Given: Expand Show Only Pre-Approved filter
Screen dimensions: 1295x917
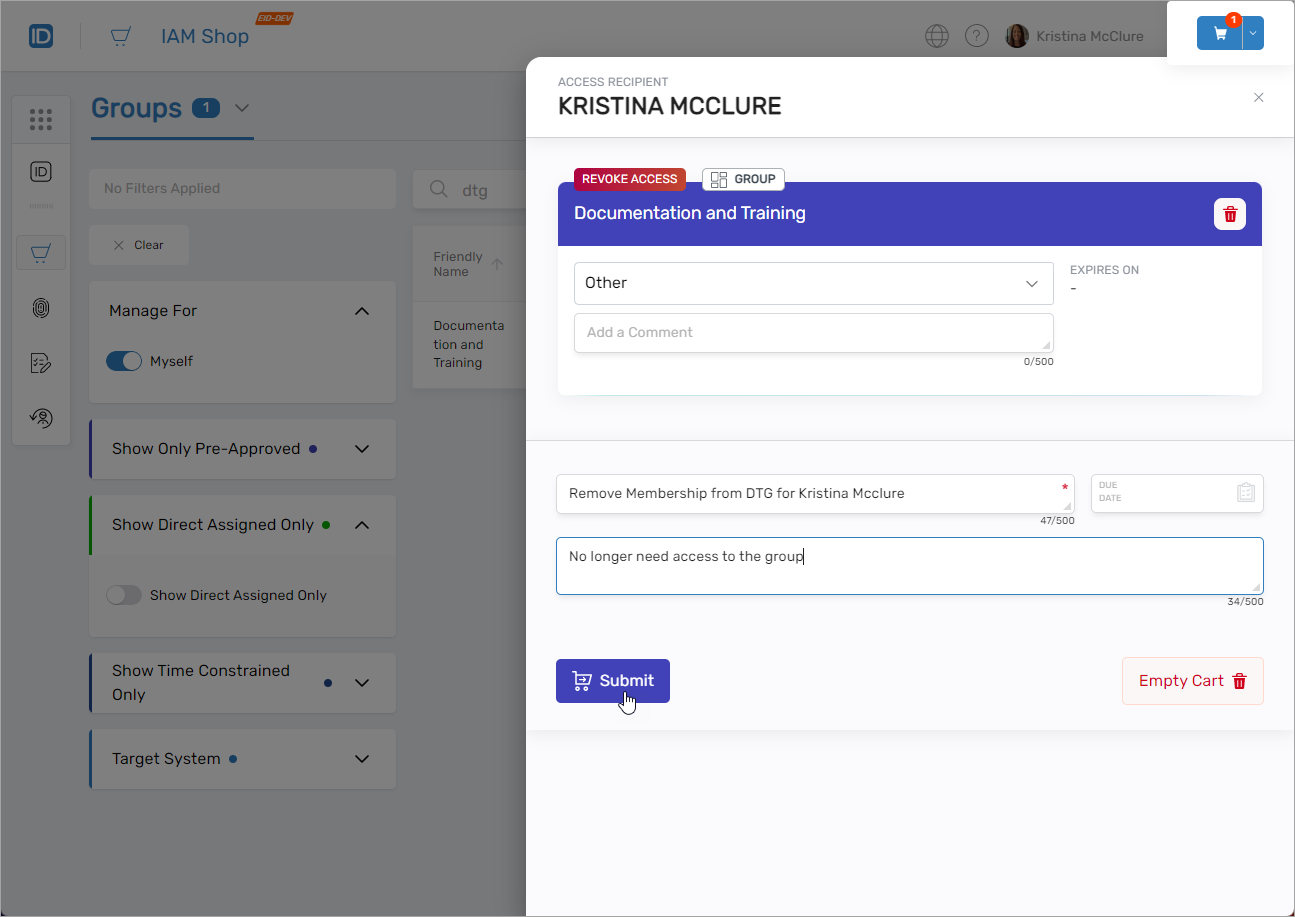Looking at the screenshot, I should tap(362, 449).
